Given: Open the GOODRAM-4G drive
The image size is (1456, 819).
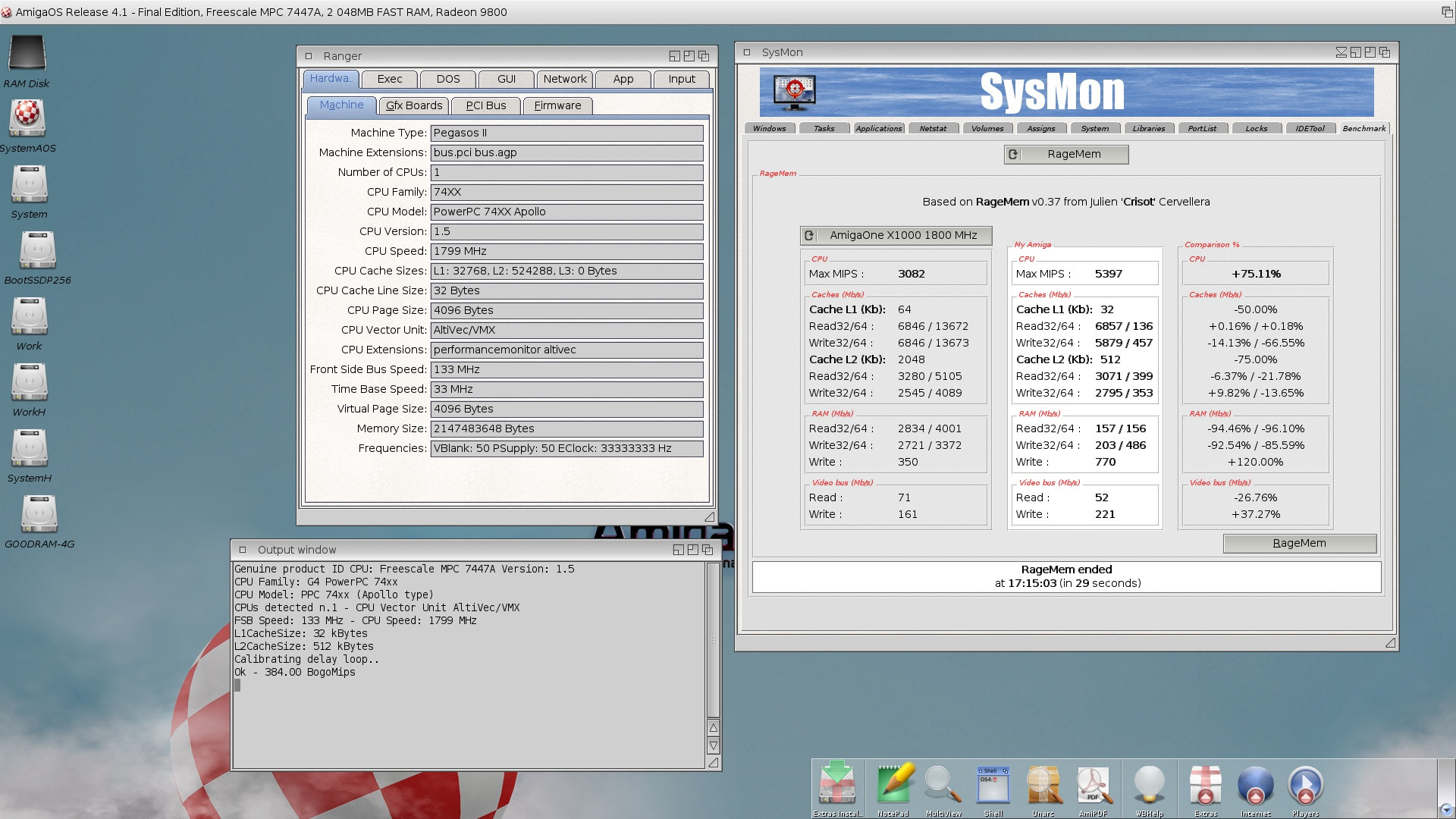Looking at the screenshot, I should pos(38,513).
